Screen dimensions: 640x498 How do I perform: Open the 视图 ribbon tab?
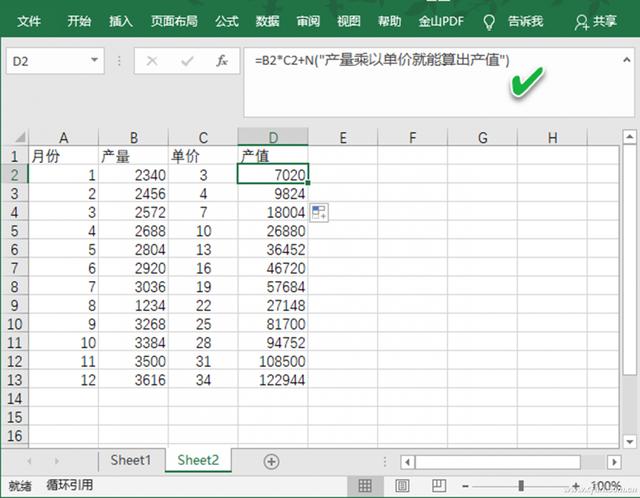349,21
